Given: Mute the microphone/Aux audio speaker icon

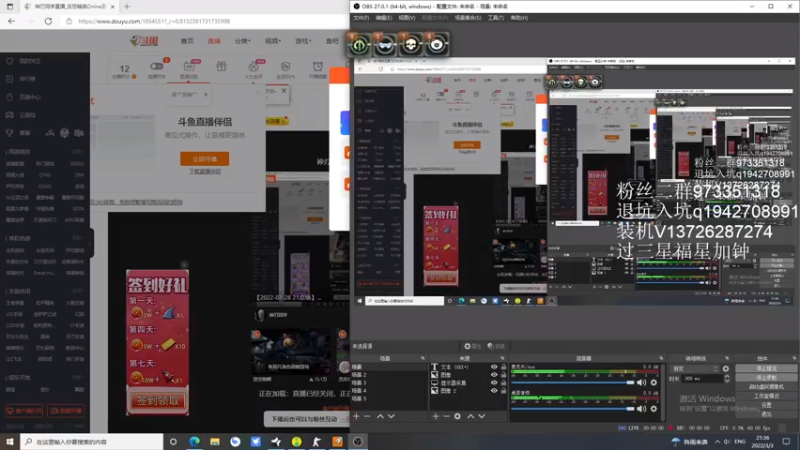Looking at the screenshot, I should click(641, 382).
